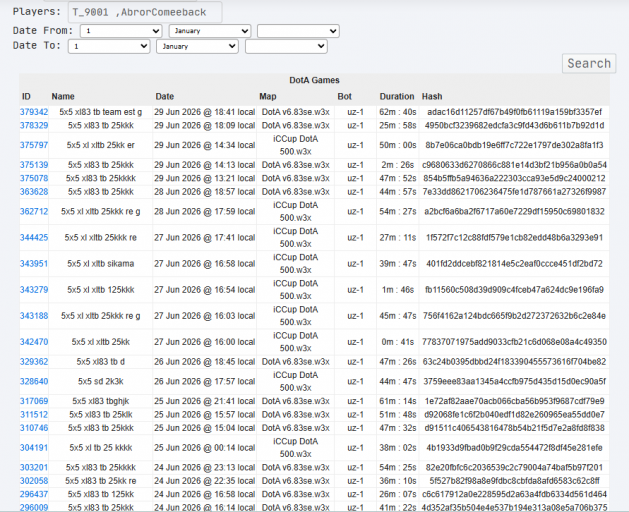This screenshot has height=512, width=629.
Task: Open the Date To month dropdown
Action: click(x=197, y=46)
